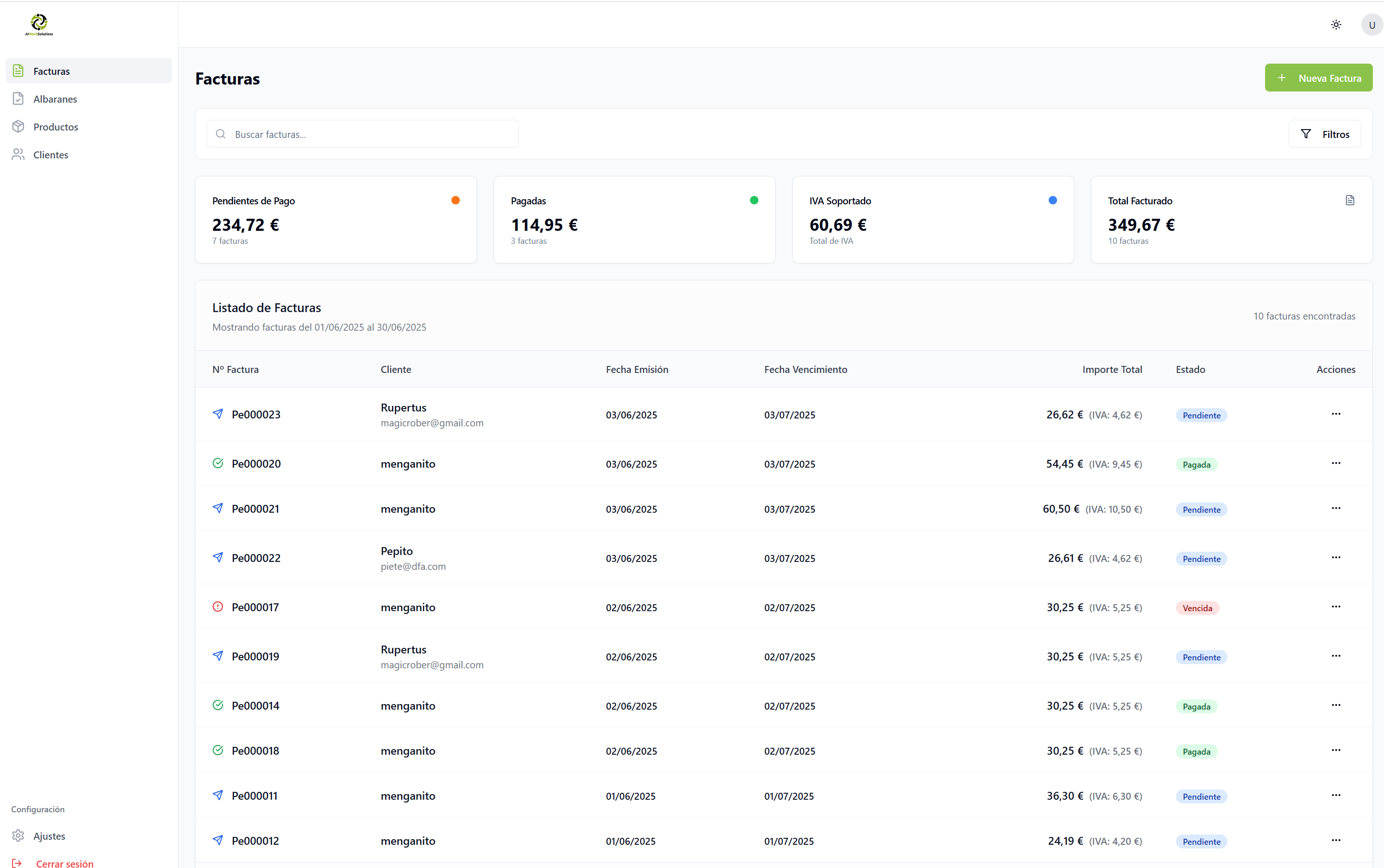Open the user avatar menu
The height and width of the screenshot is (868, 1384).
(1371, 25)
